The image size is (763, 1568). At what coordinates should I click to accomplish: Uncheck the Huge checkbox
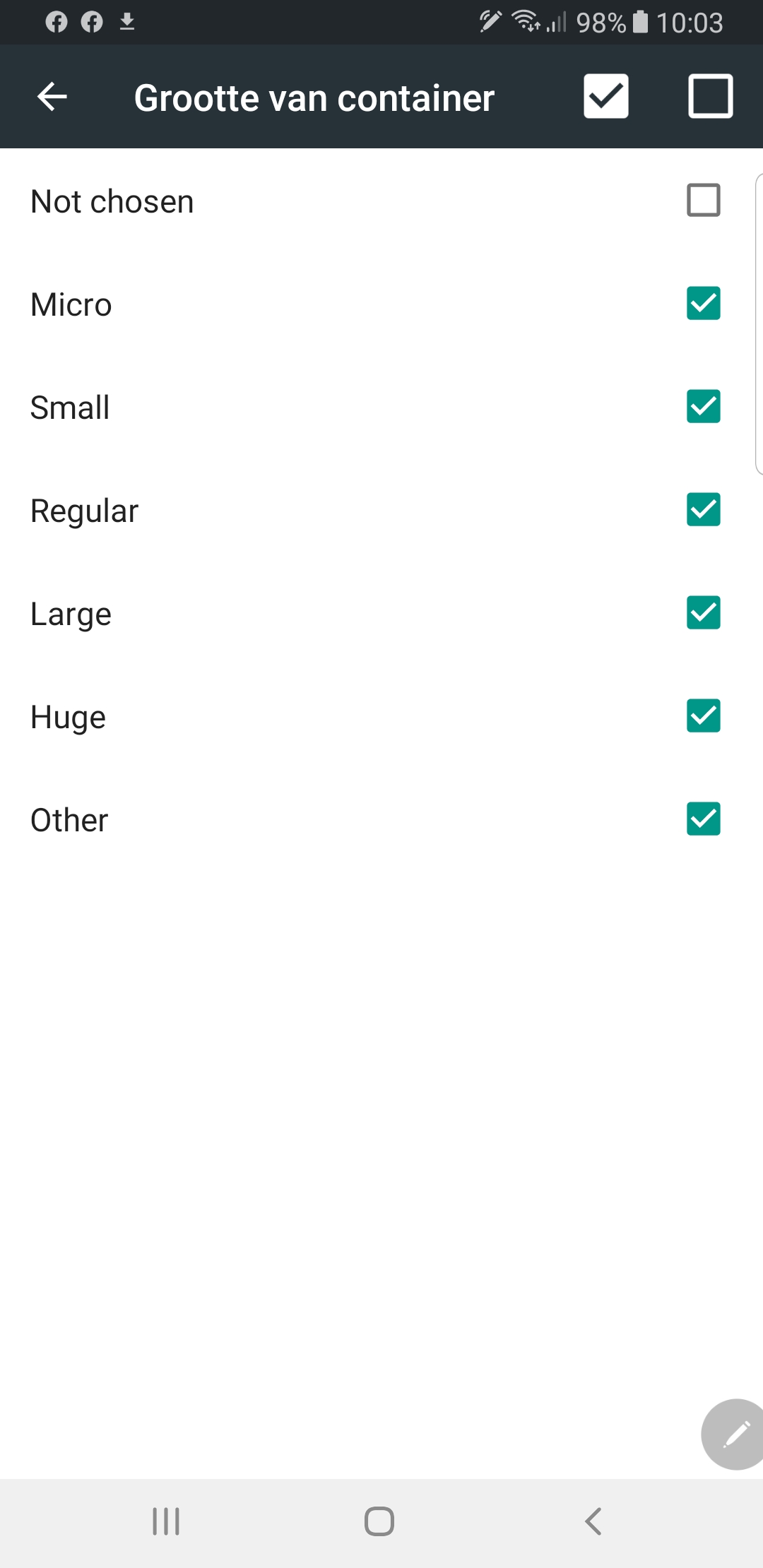(x=703, y=716)
